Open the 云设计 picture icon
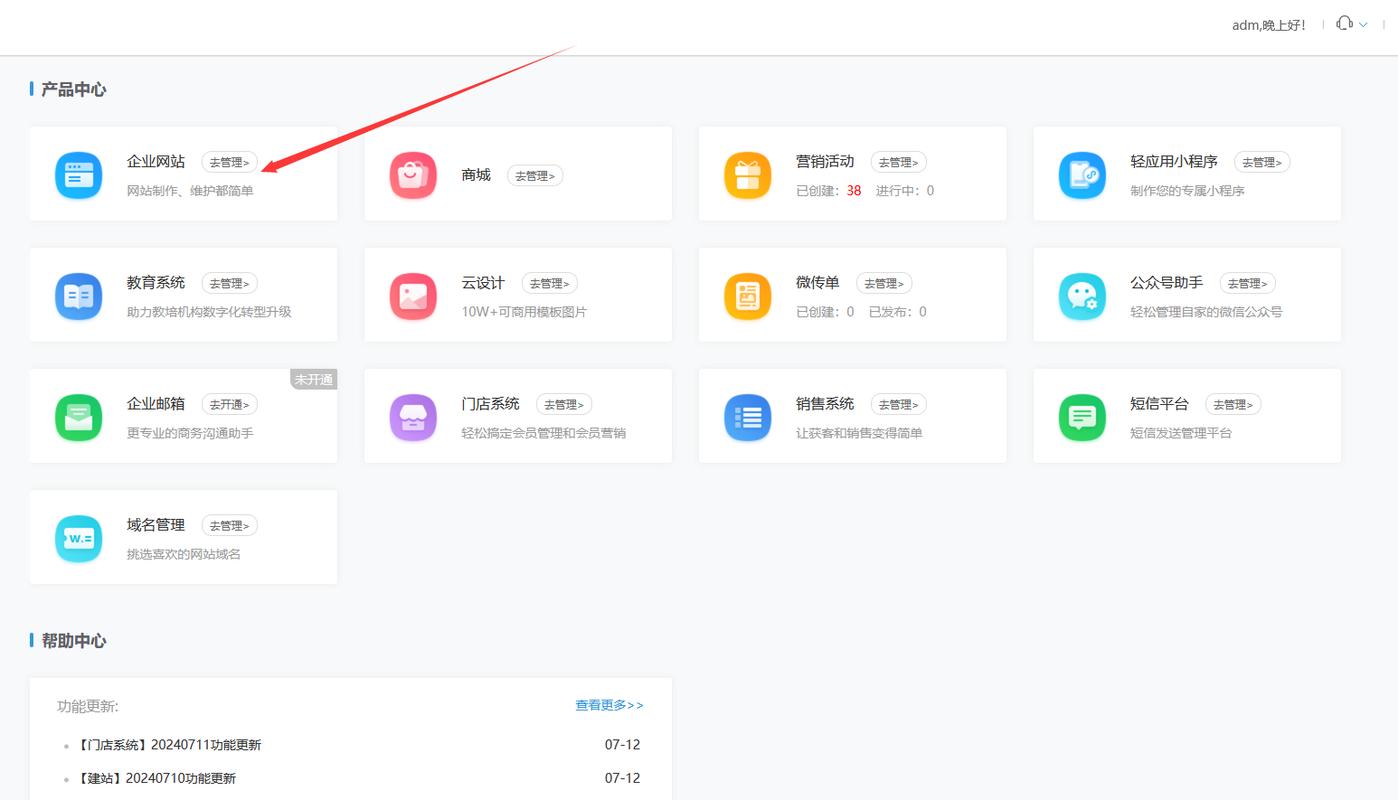The width and height of the screenshot is (1398, 800). [x=413, y=297]
